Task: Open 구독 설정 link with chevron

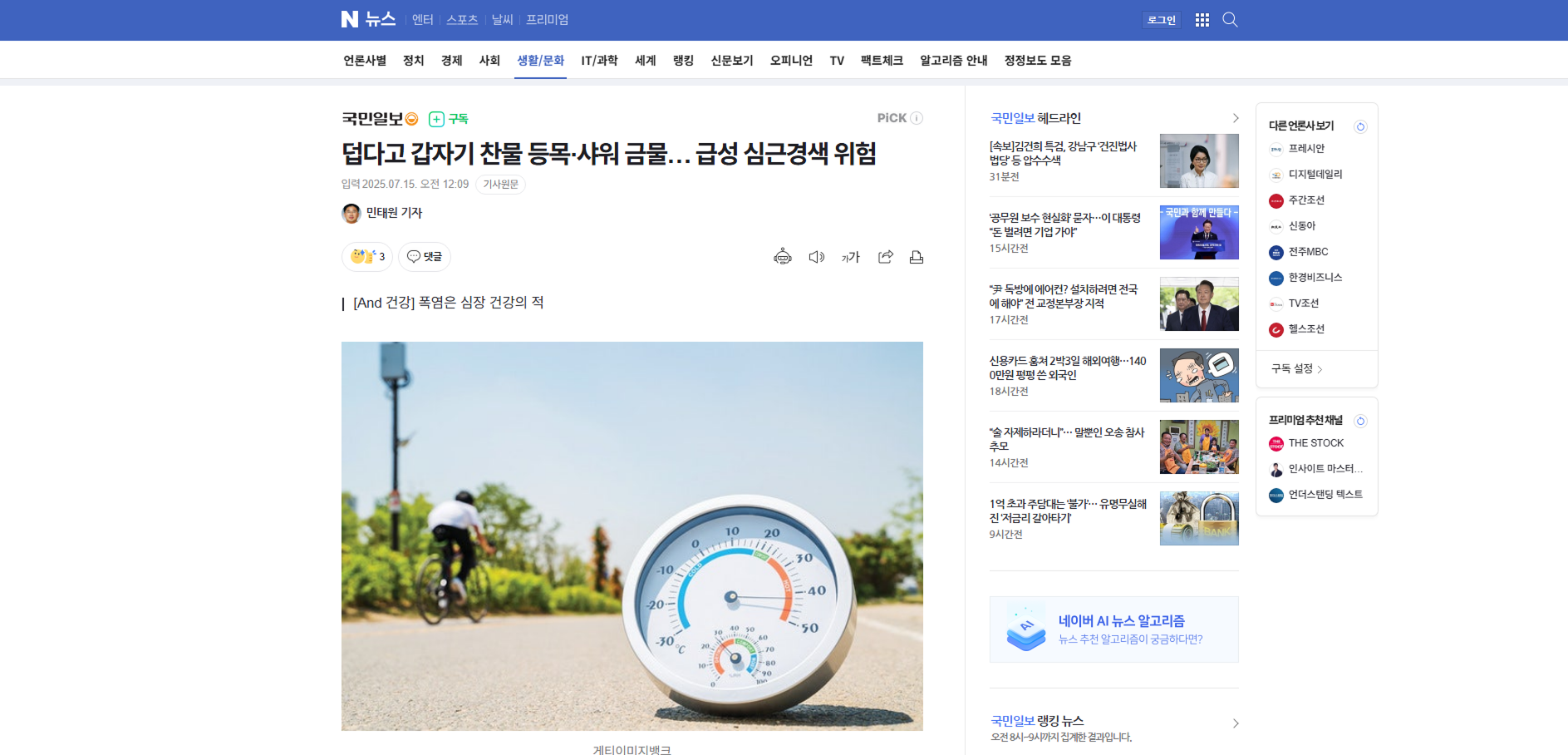Action: click(x=1296, y=368)
